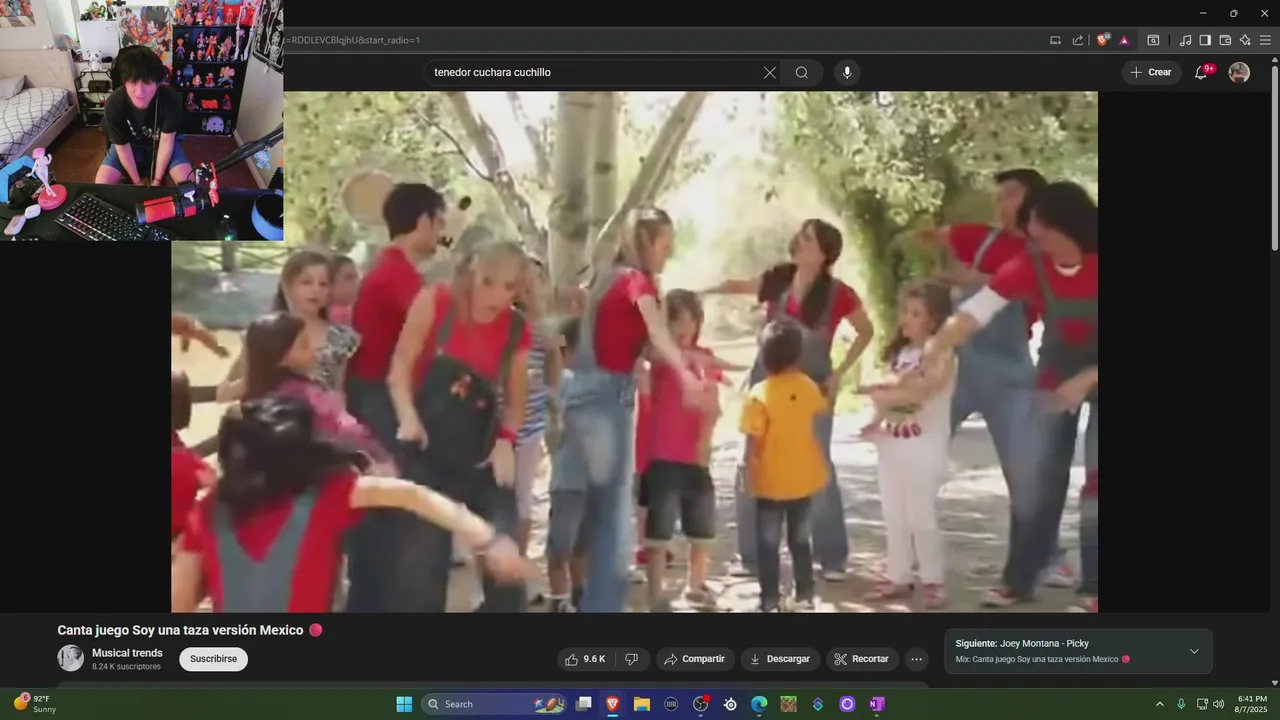Open the Brave Shields lion icon
Screen dimensions: 1280x720
(1103, 40)
